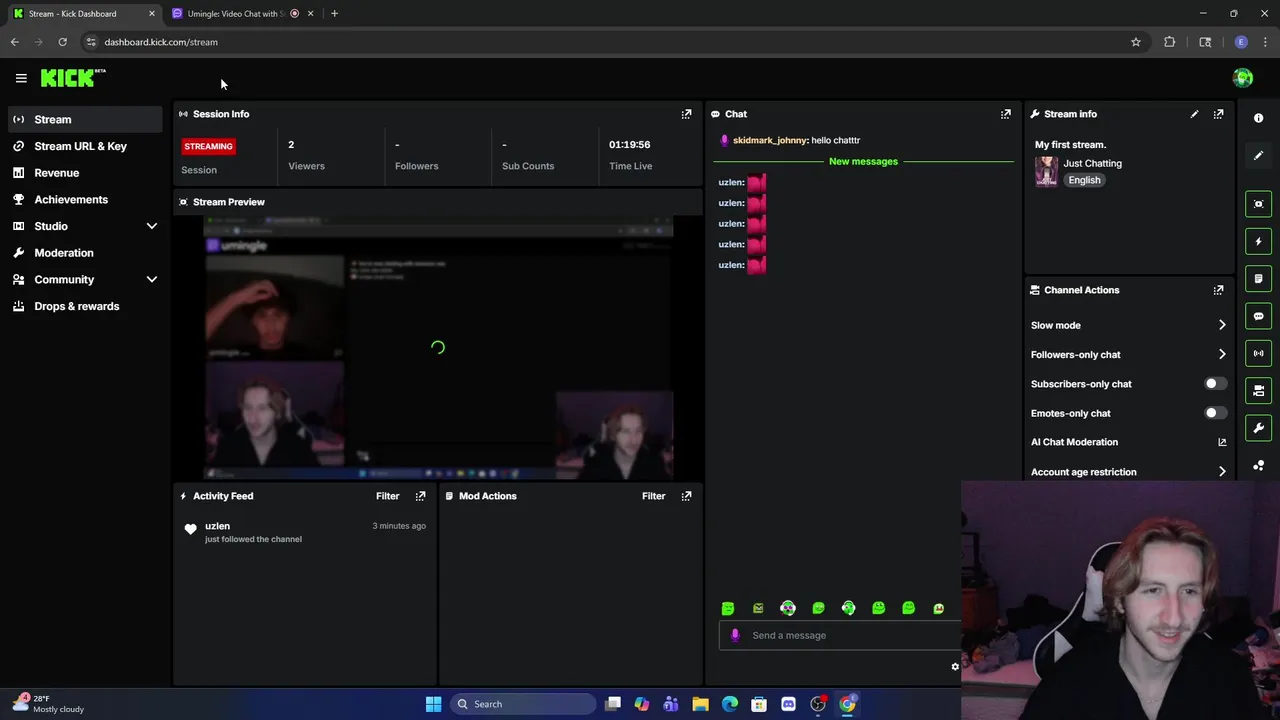1280x720 pixels.
Task: Click the Just Chatting category thumbnail
Action: [1046, 172]
